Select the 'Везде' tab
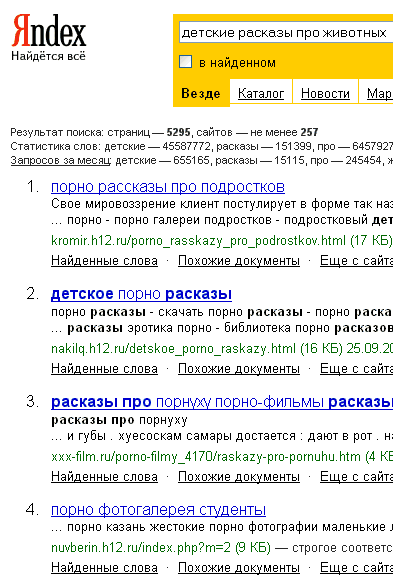 tap(201, 93)
